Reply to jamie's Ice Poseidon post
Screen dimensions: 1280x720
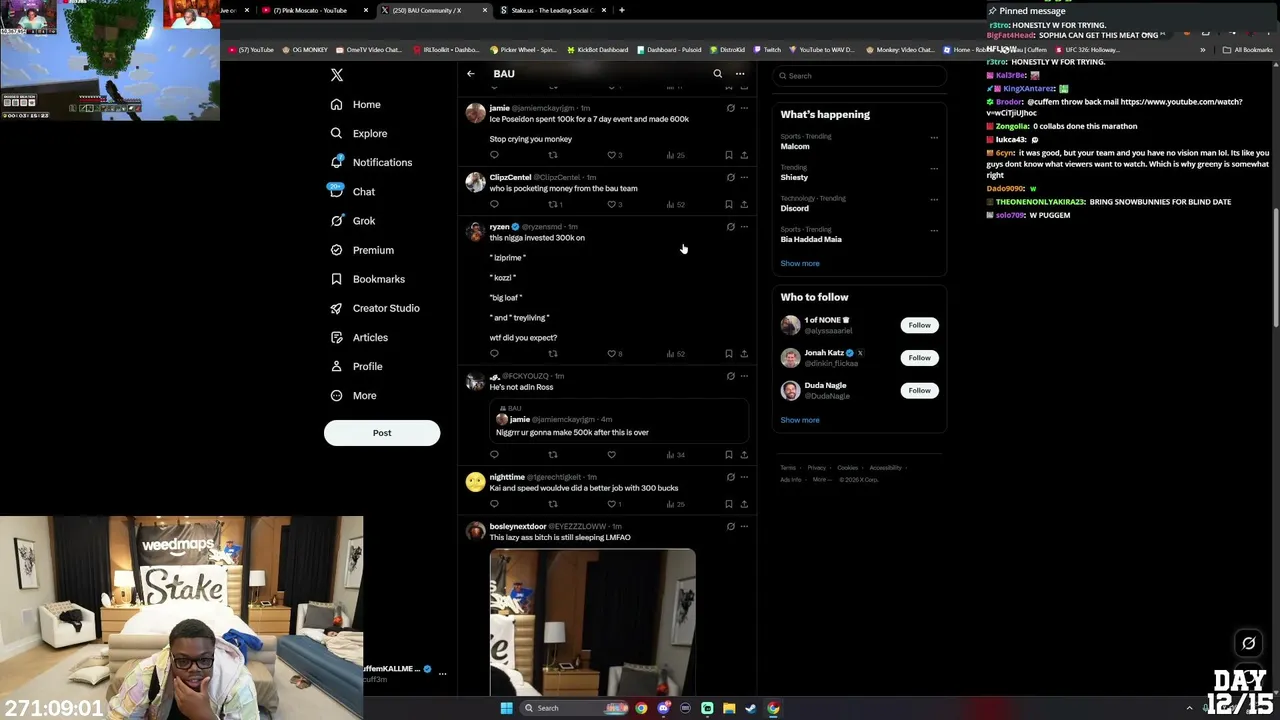point(494,155)
